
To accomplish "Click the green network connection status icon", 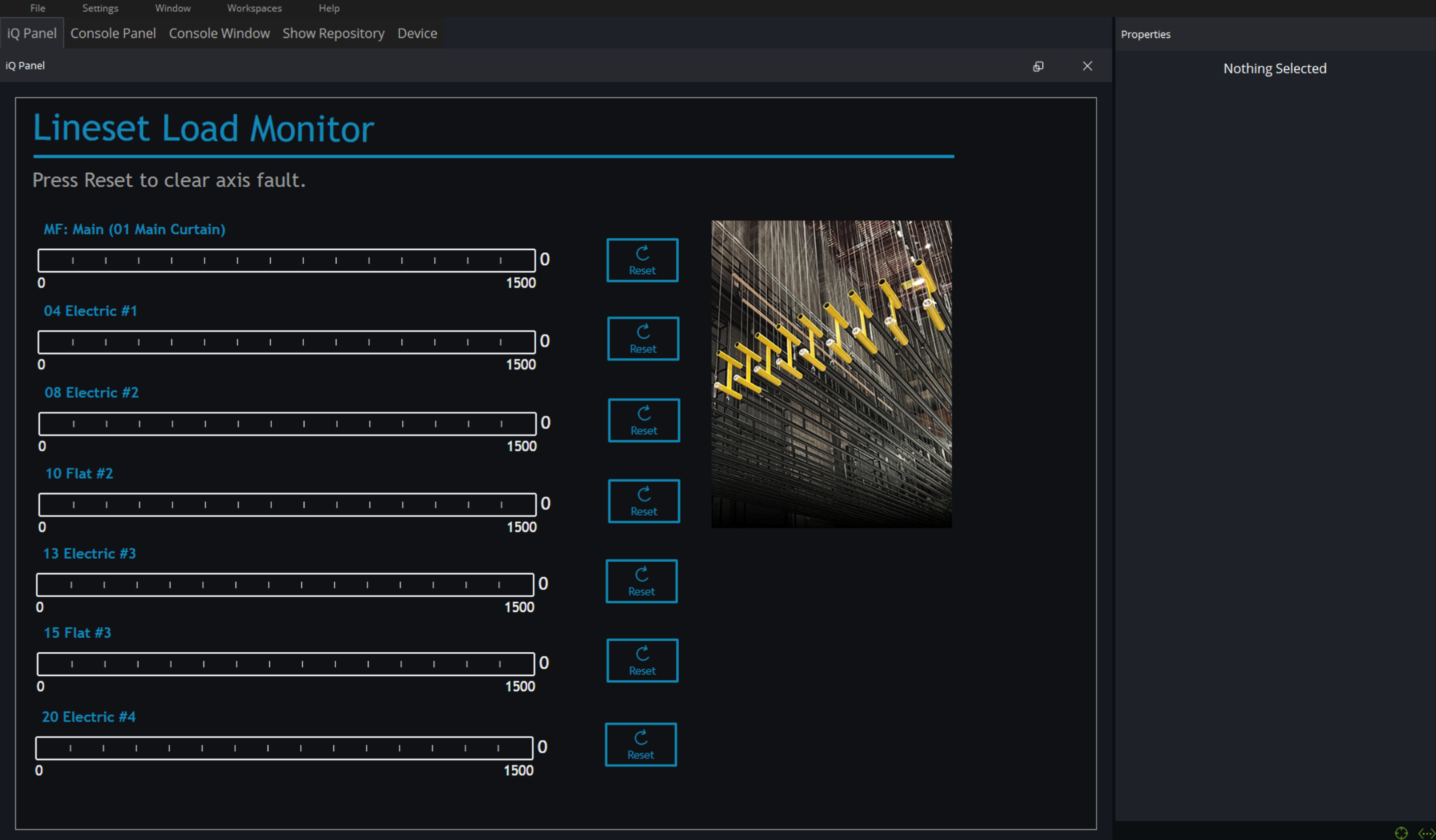I will point(1427,832).
